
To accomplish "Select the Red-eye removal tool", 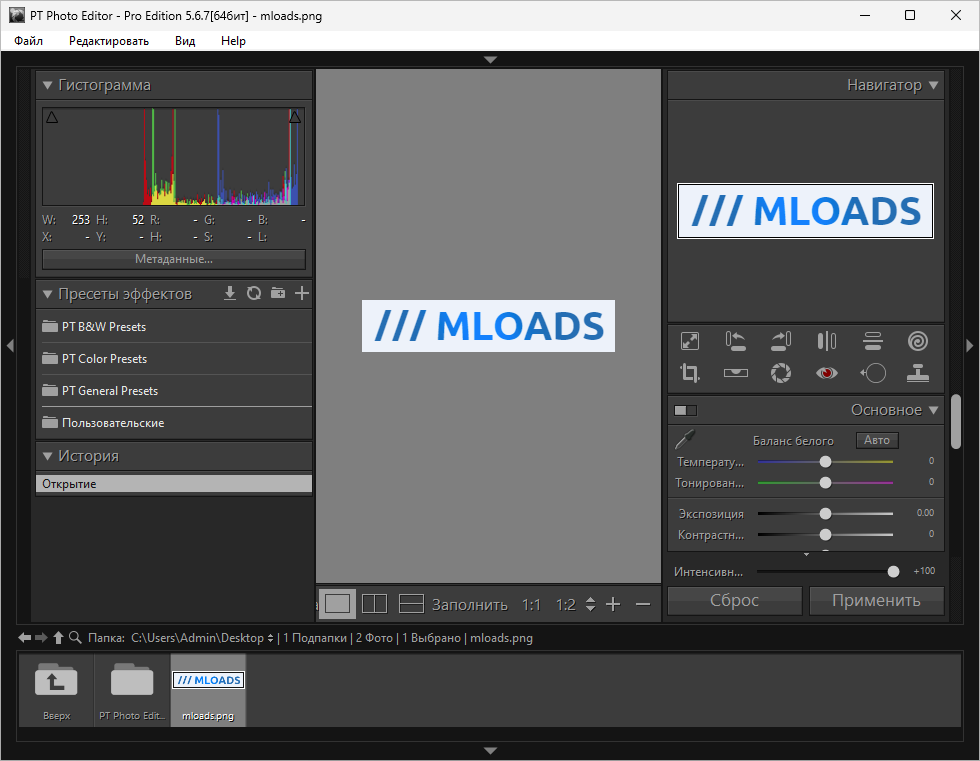I will (x=827, y=373).
